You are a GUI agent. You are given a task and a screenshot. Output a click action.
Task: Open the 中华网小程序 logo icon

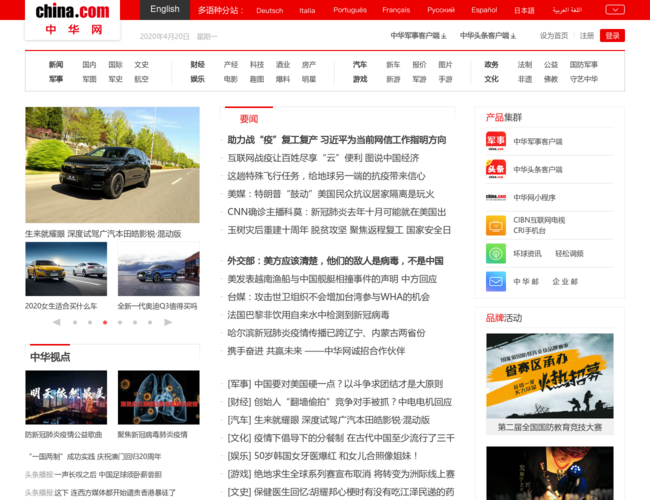(x=496, y=197)
